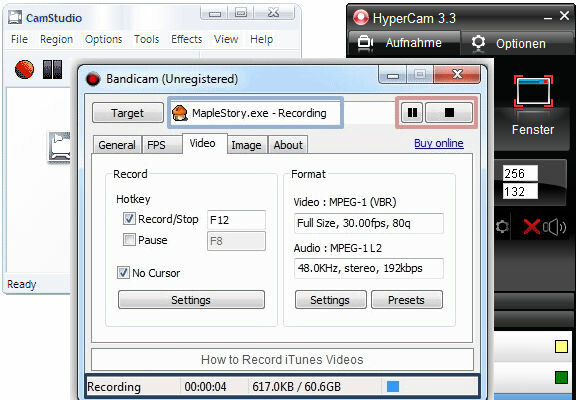Click the HyperCam field showing 256
This screenshot has height=400, width=580.
(x=520, y=173)
